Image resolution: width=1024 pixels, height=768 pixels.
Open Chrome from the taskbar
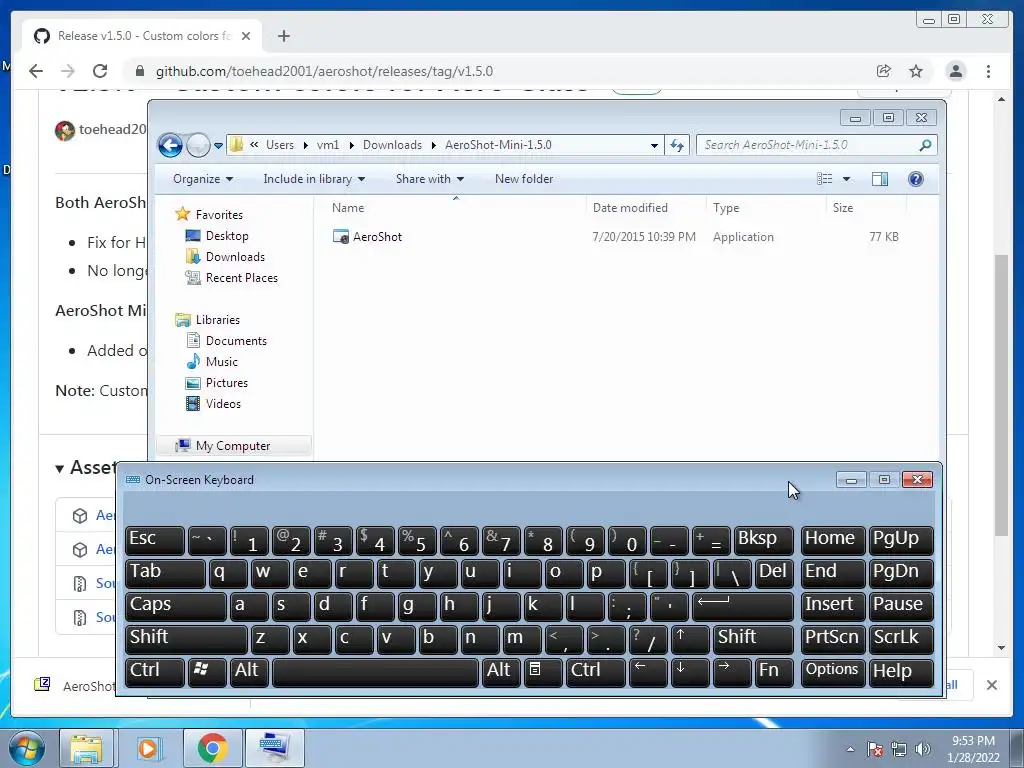[212, 748]
